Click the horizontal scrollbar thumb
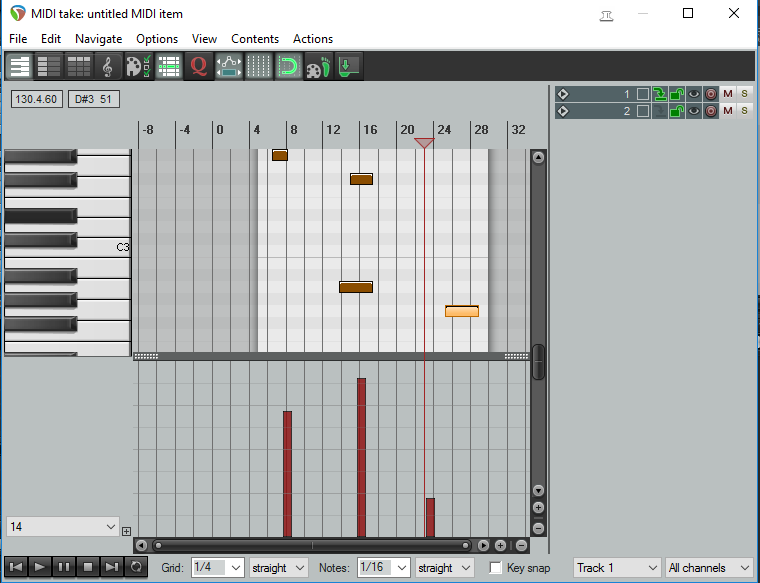 (312, 546)
